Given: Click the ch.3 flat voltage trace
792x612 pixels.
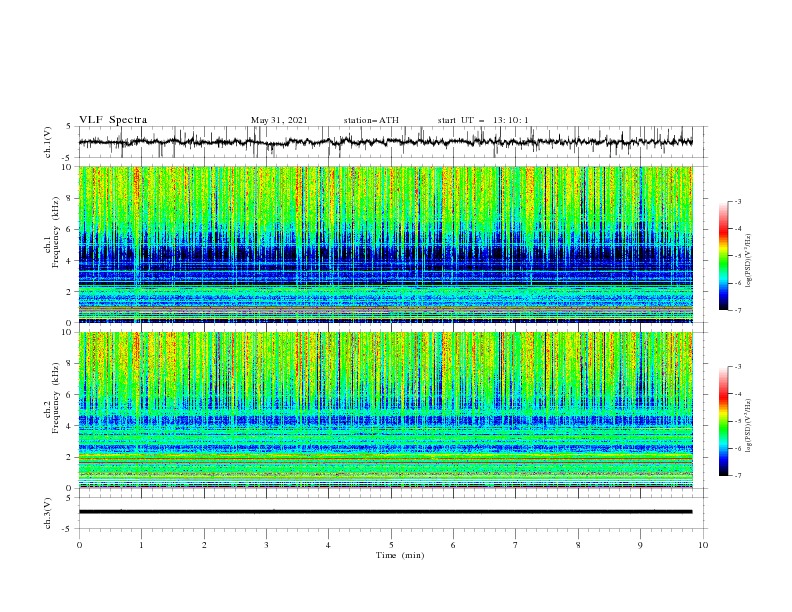Looking at the screenshot, I should (385, 512).
